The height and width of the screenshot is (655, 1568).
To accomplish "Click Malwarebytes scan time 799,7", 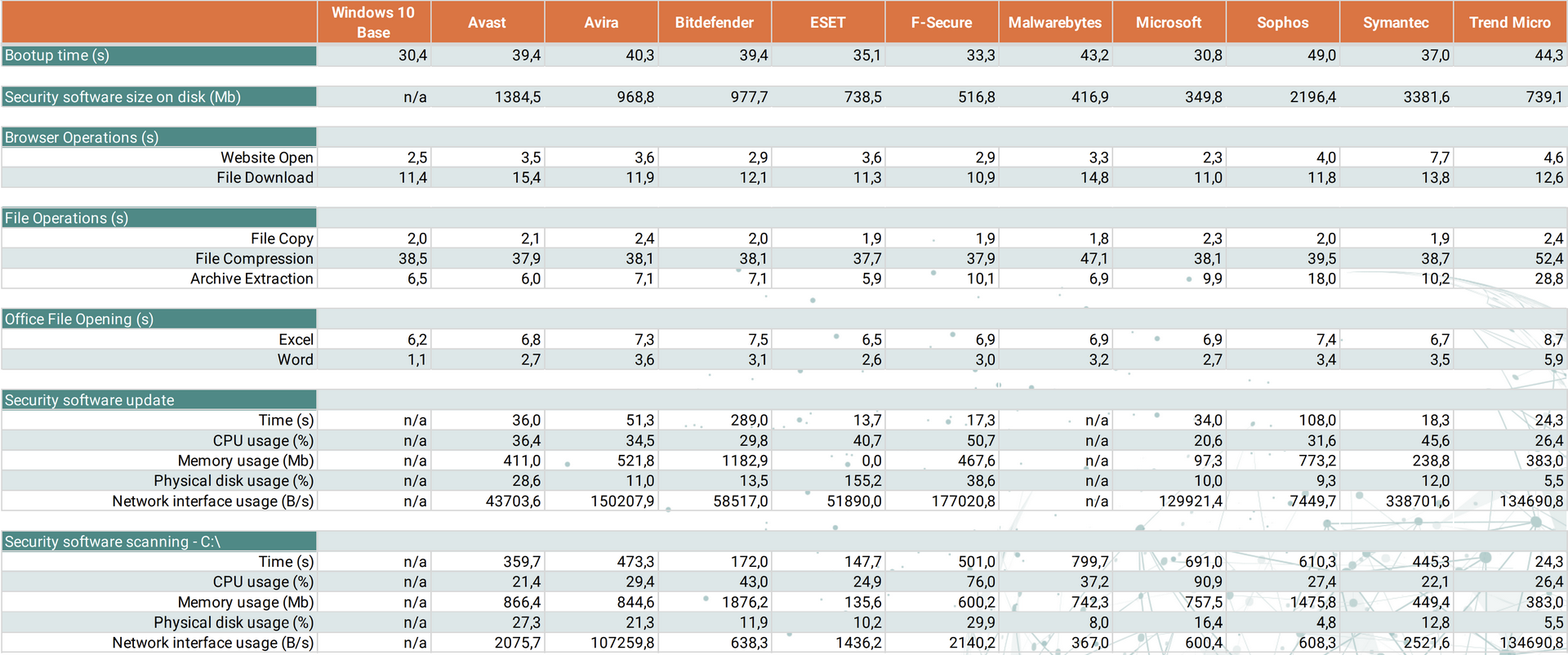I will click(1090, 561).
